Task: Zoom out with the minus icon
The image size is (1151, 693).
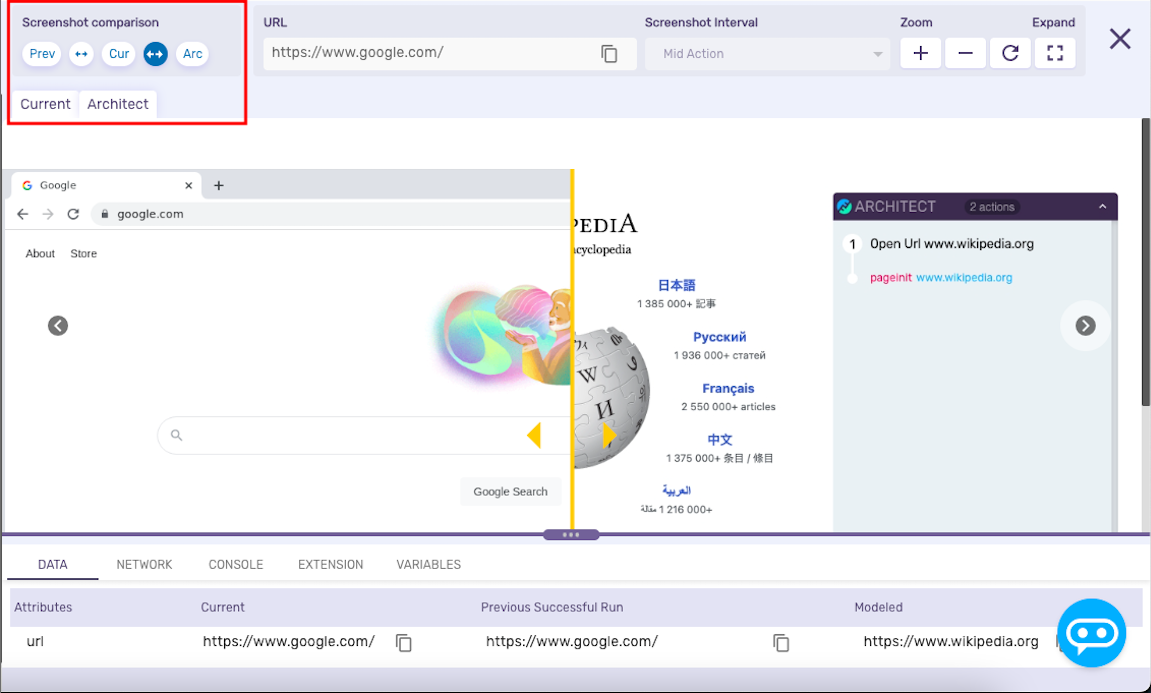Action: (965, 53)
